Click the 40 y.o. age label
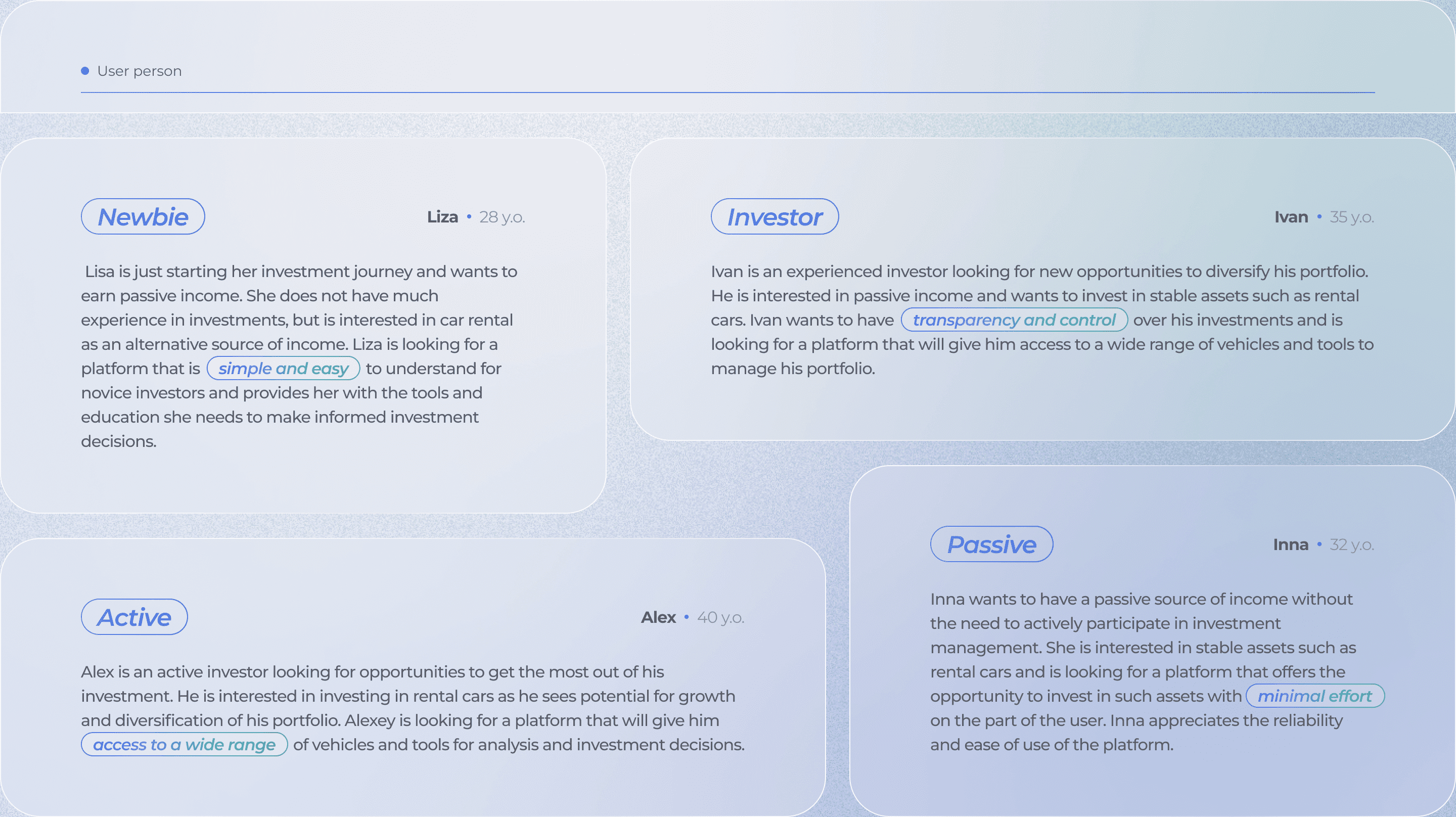1456x817 pixels. [720, 617]
